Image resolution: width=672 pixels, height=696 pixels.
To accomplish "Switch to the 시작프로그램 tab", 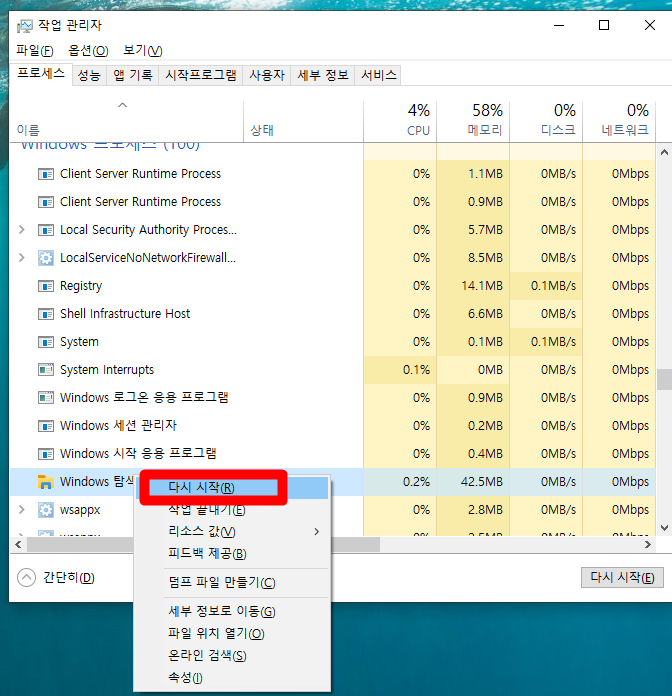I will coord(201,75).
